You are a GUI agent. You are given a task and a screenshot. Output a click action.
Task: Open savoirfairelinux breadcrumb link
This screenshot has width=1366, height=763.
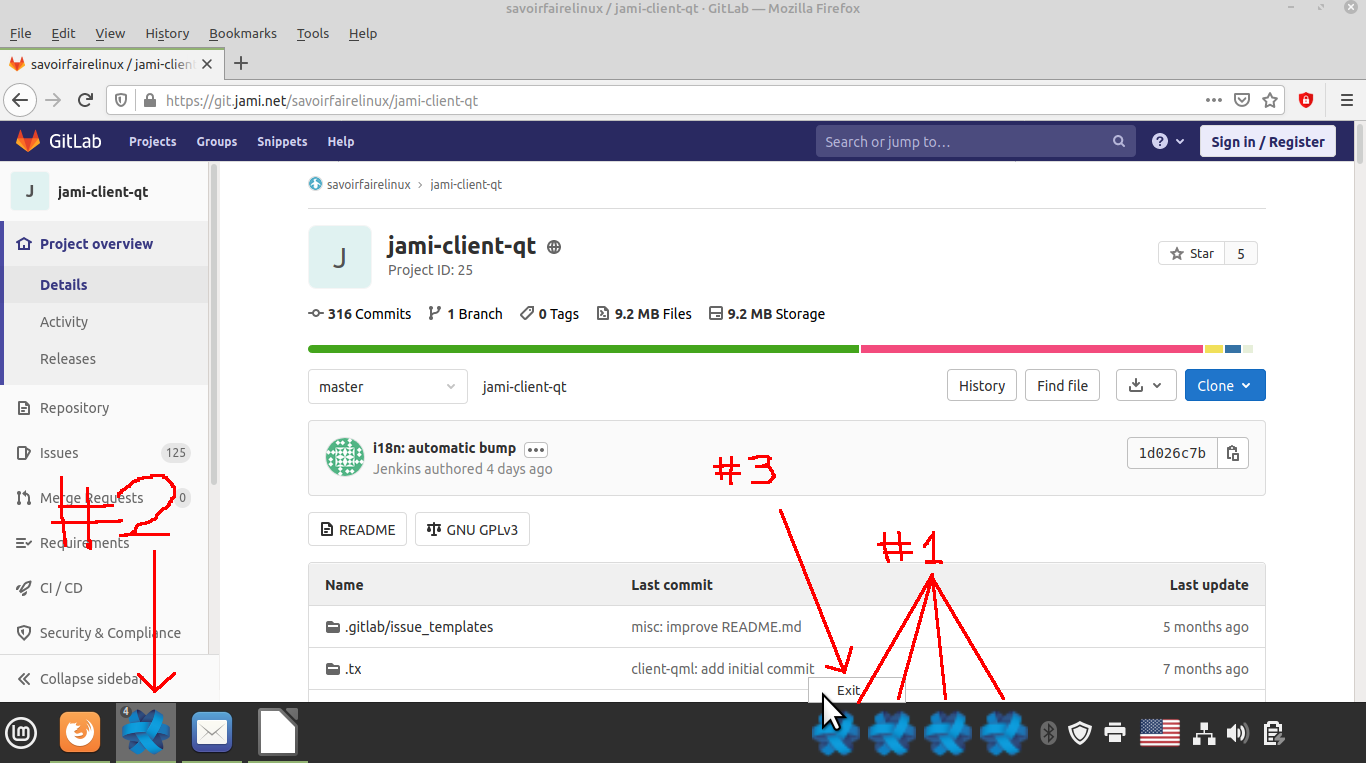tap(368, 185)
